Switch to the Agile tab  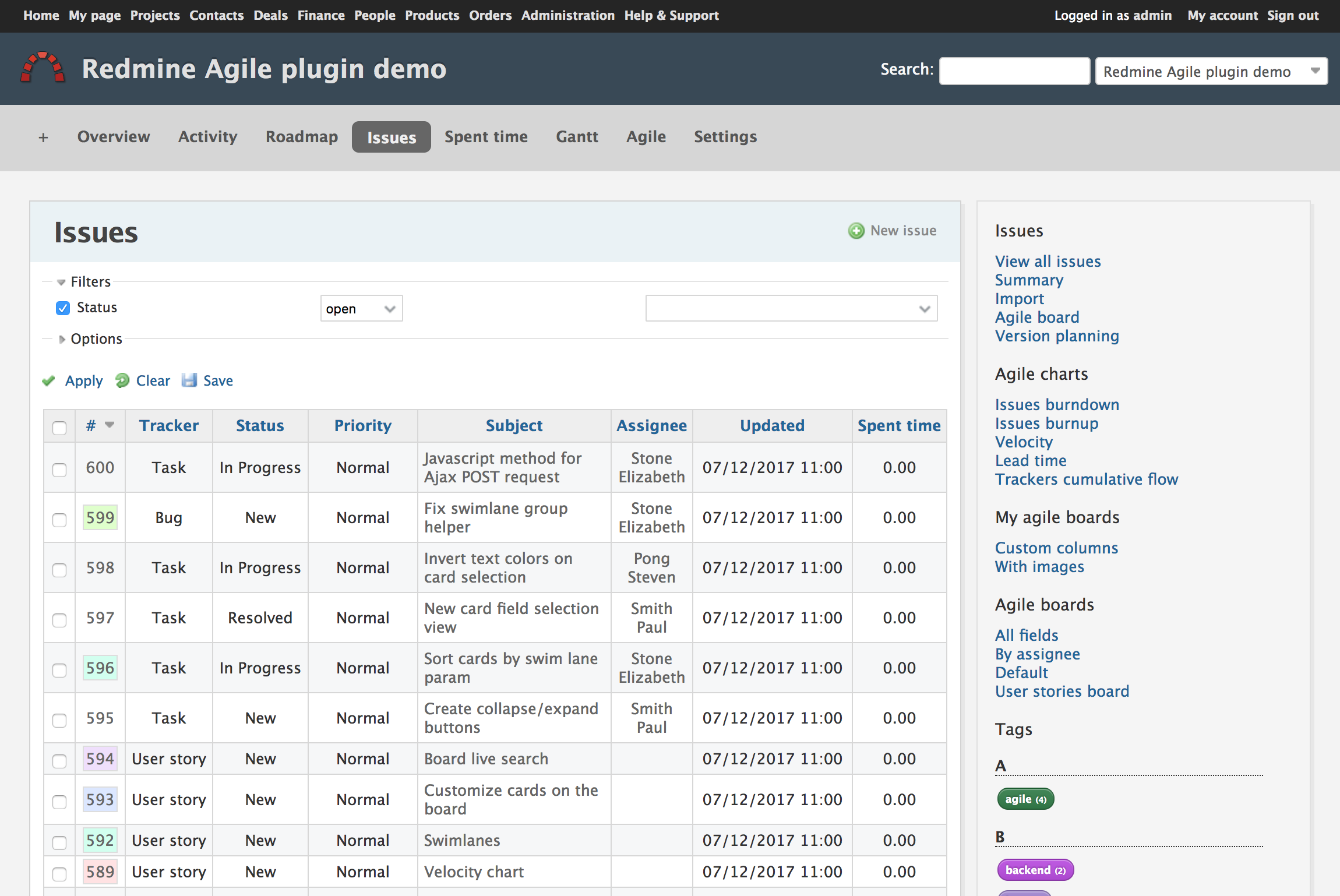pos(646,137)
